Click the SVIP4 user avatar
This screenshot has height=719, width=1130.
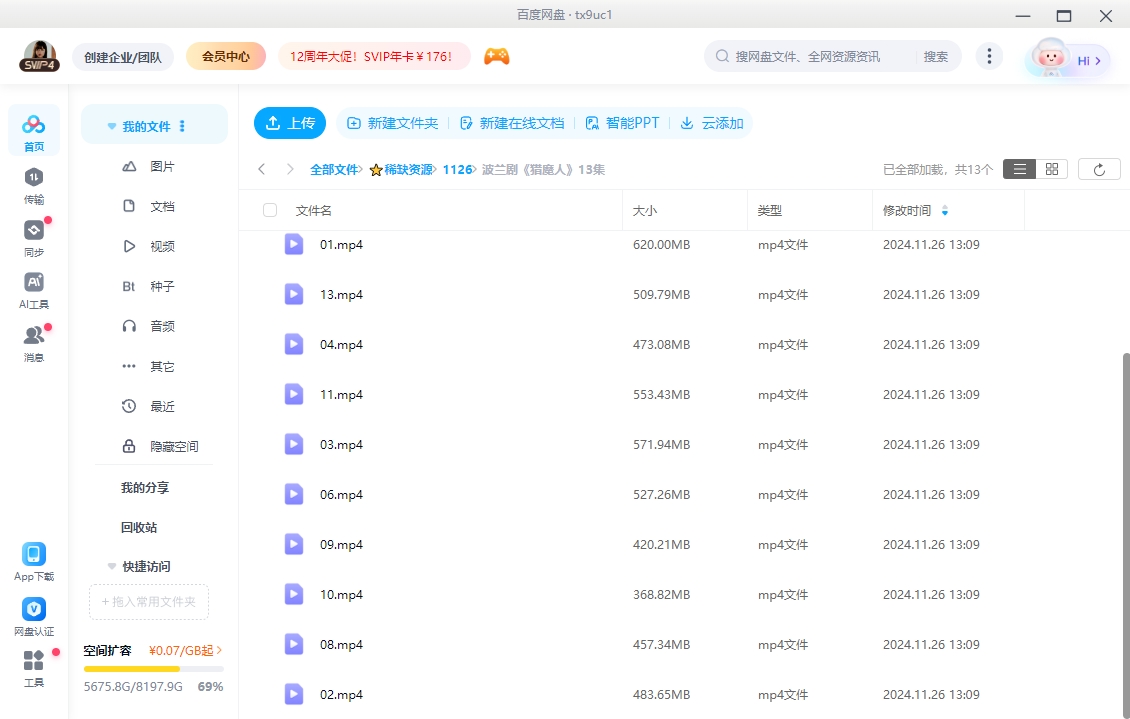(x=40, y=56)
